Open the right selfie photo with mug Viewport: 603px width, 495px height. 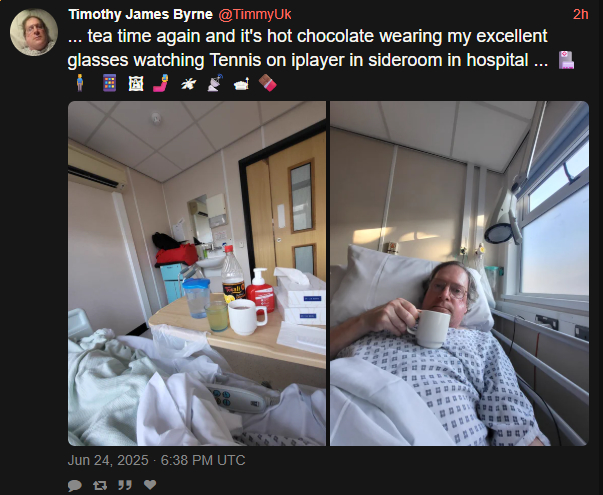point(459,273)
